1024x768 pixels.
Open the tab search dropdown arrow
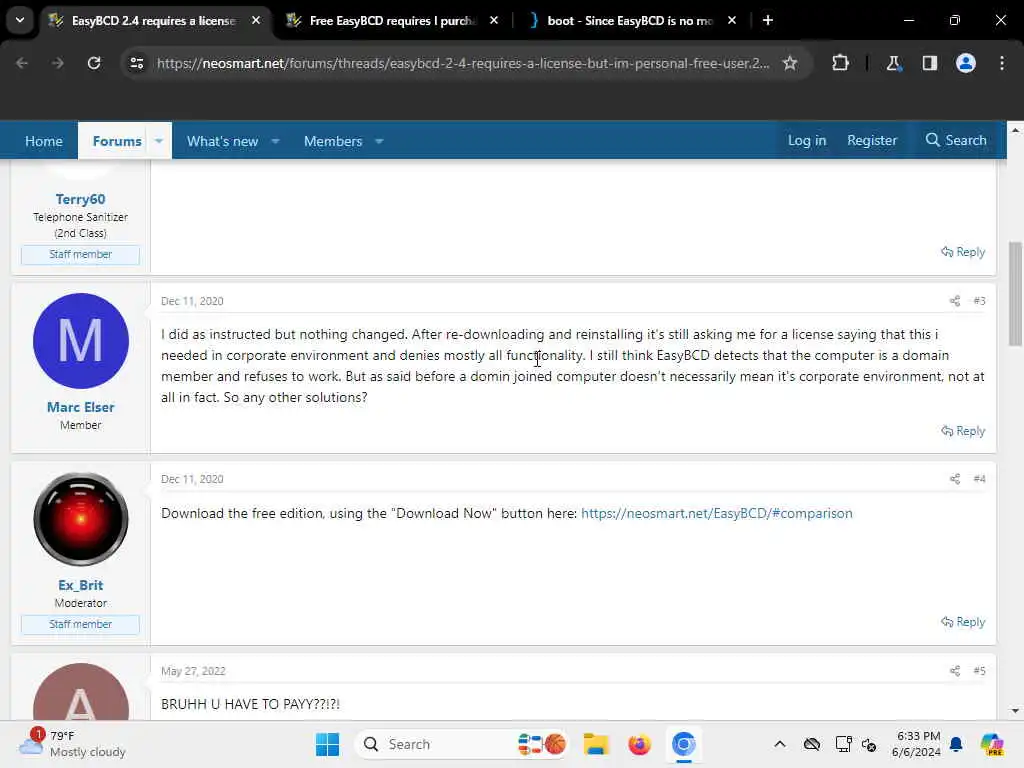tap(20, 20)
